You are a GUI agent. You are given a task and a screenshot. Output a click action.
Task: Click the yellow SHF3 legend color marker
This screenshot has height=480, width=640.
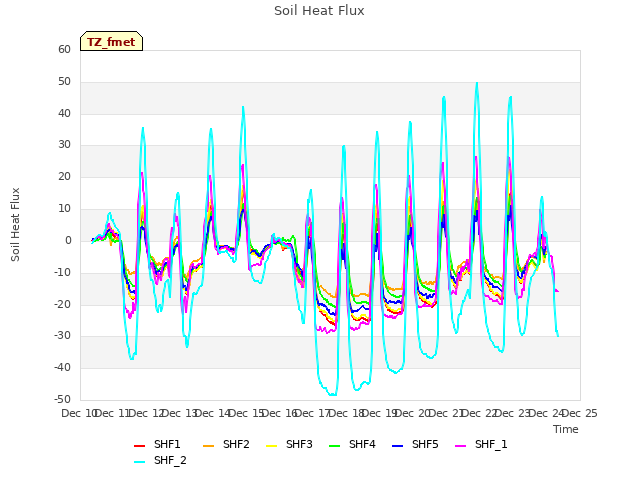271,446
